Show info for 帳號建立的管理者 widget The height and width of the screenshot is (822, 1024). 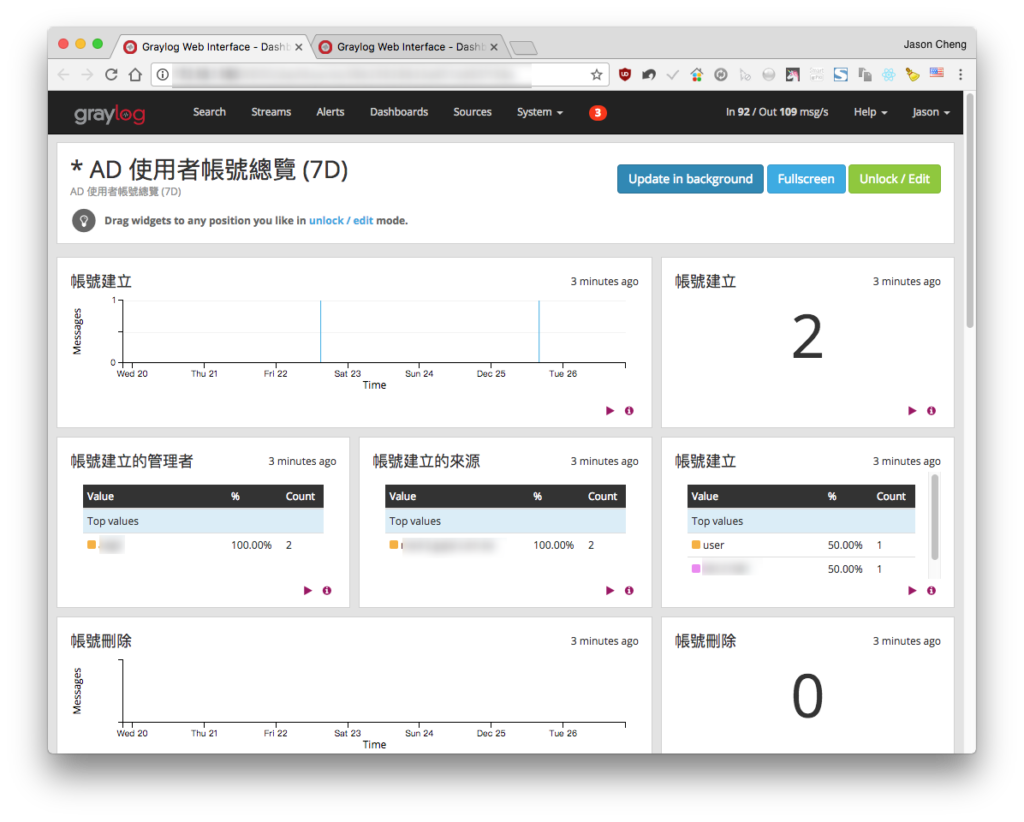327,590
